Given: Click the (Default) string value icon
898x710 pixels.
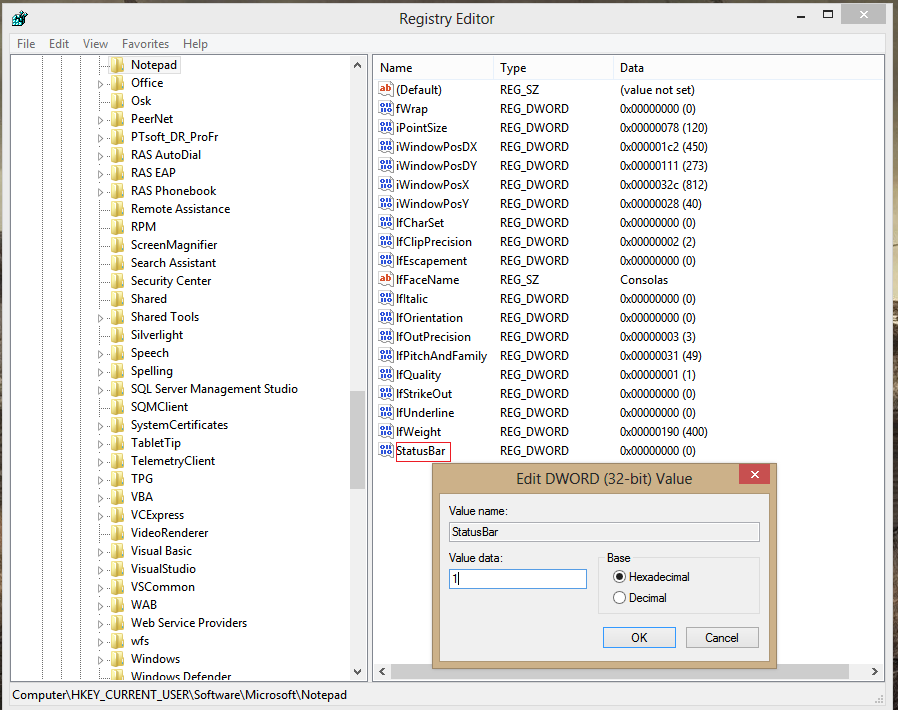Looking at the screenshot, I should coord(386,89).
